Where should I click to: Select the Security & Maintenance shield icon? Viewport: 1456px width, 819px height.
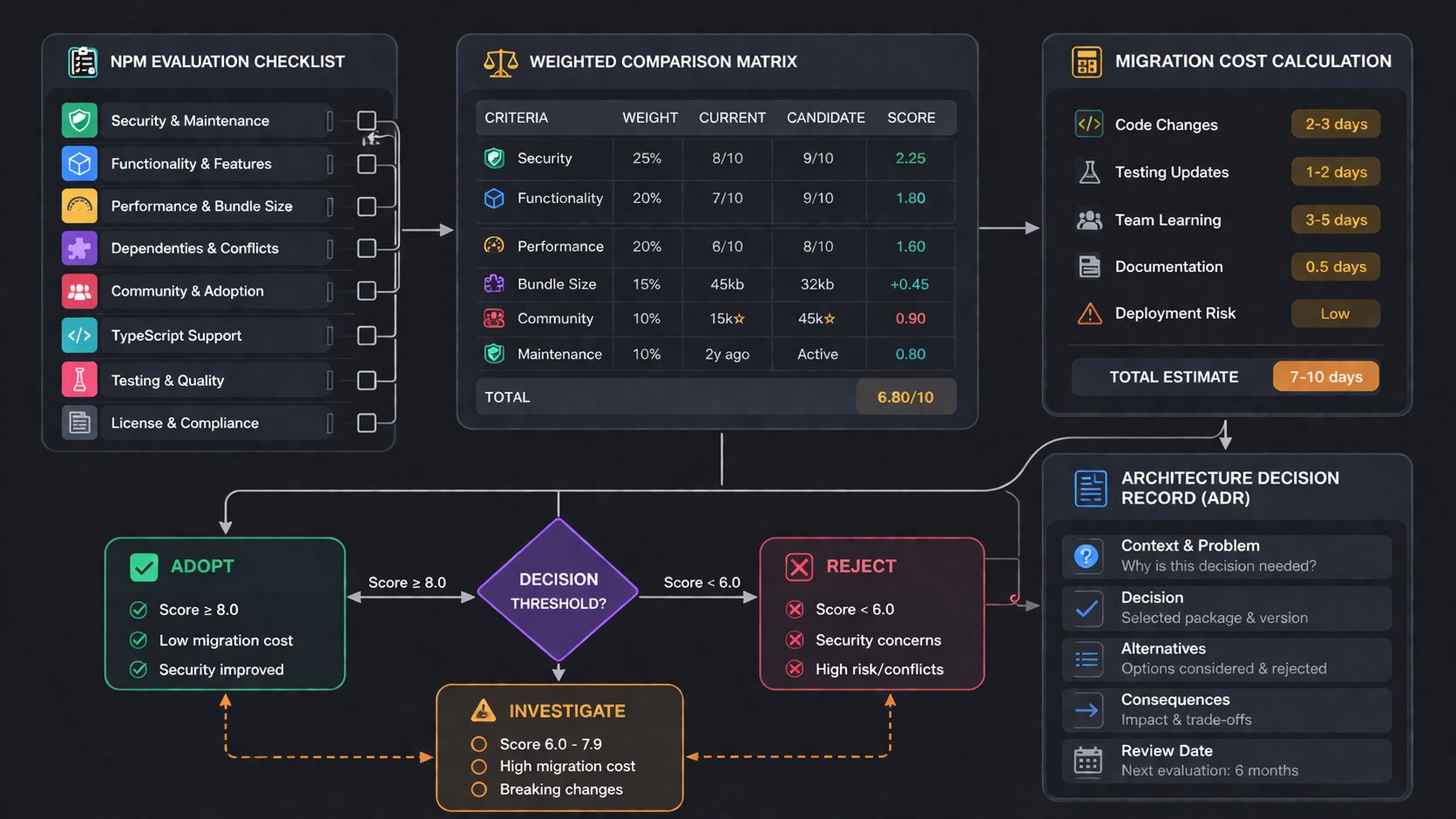[x=79, y=120]
